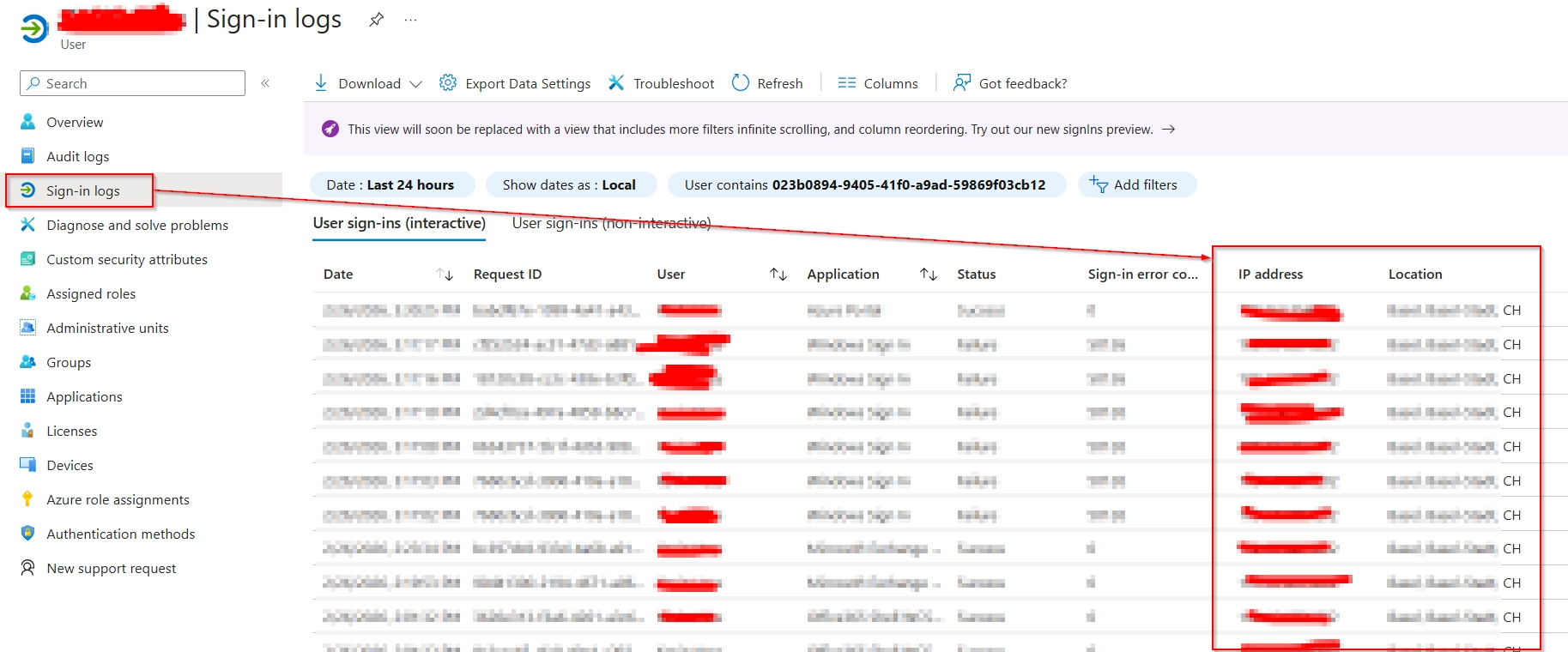Screen dimensions: 1568x652
Task: Open the Show dates as Local filter
Action: [x=571, y=184]
